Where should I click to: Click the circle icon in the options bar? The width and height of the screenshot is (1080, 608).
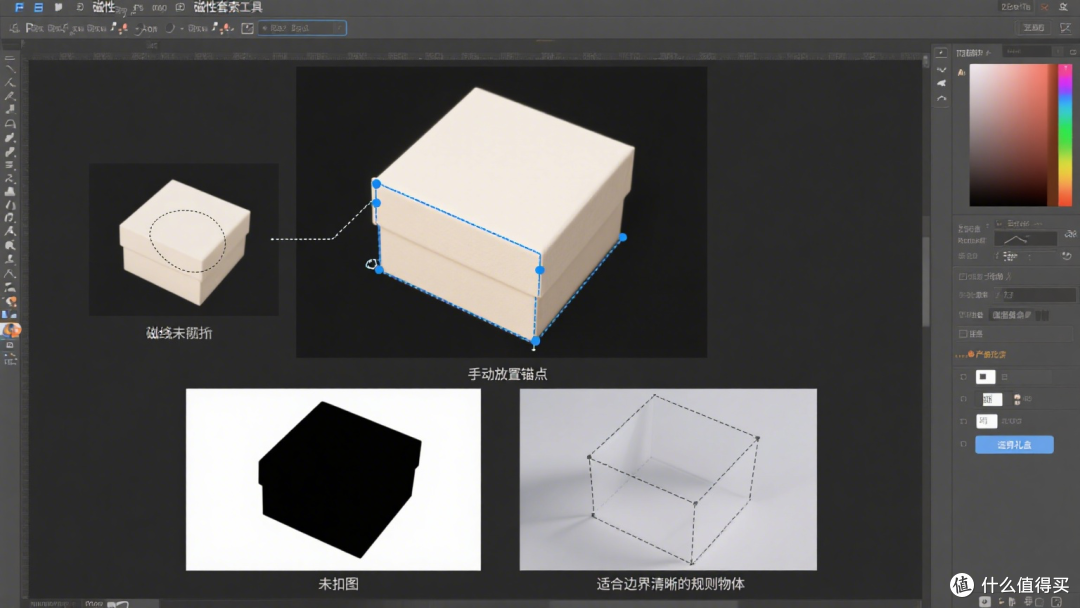[170, 28]
